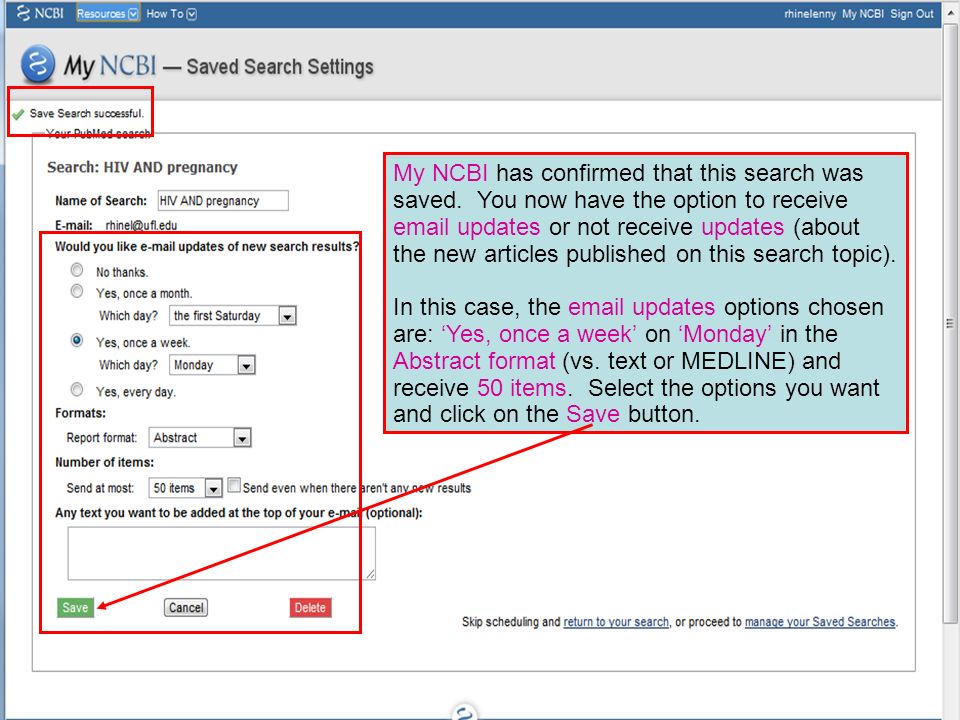Click the Cancel button

(x=186, y=607)
